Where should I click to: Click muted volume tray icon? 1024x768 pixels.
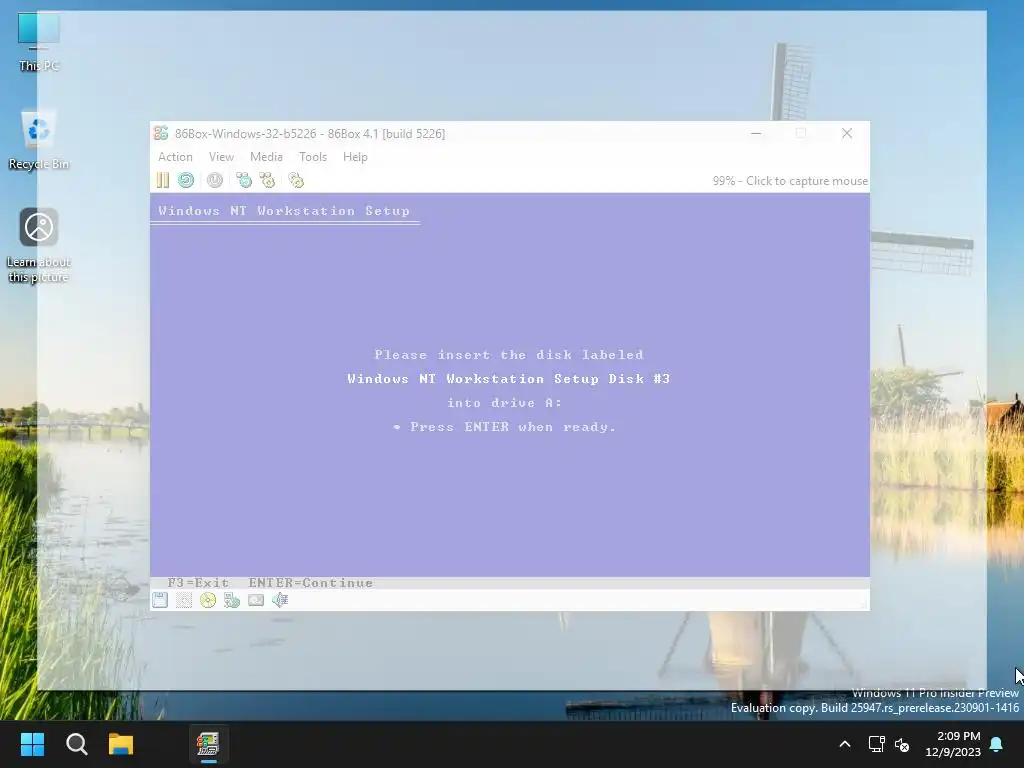tap(903, 744)
